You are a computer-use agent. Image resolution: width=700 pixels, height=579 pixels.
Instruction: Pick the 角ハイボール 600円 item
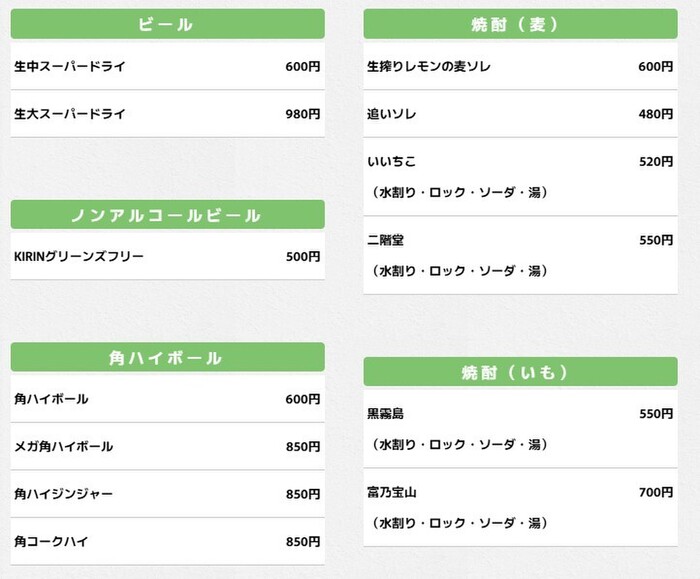tap(51, 399)
